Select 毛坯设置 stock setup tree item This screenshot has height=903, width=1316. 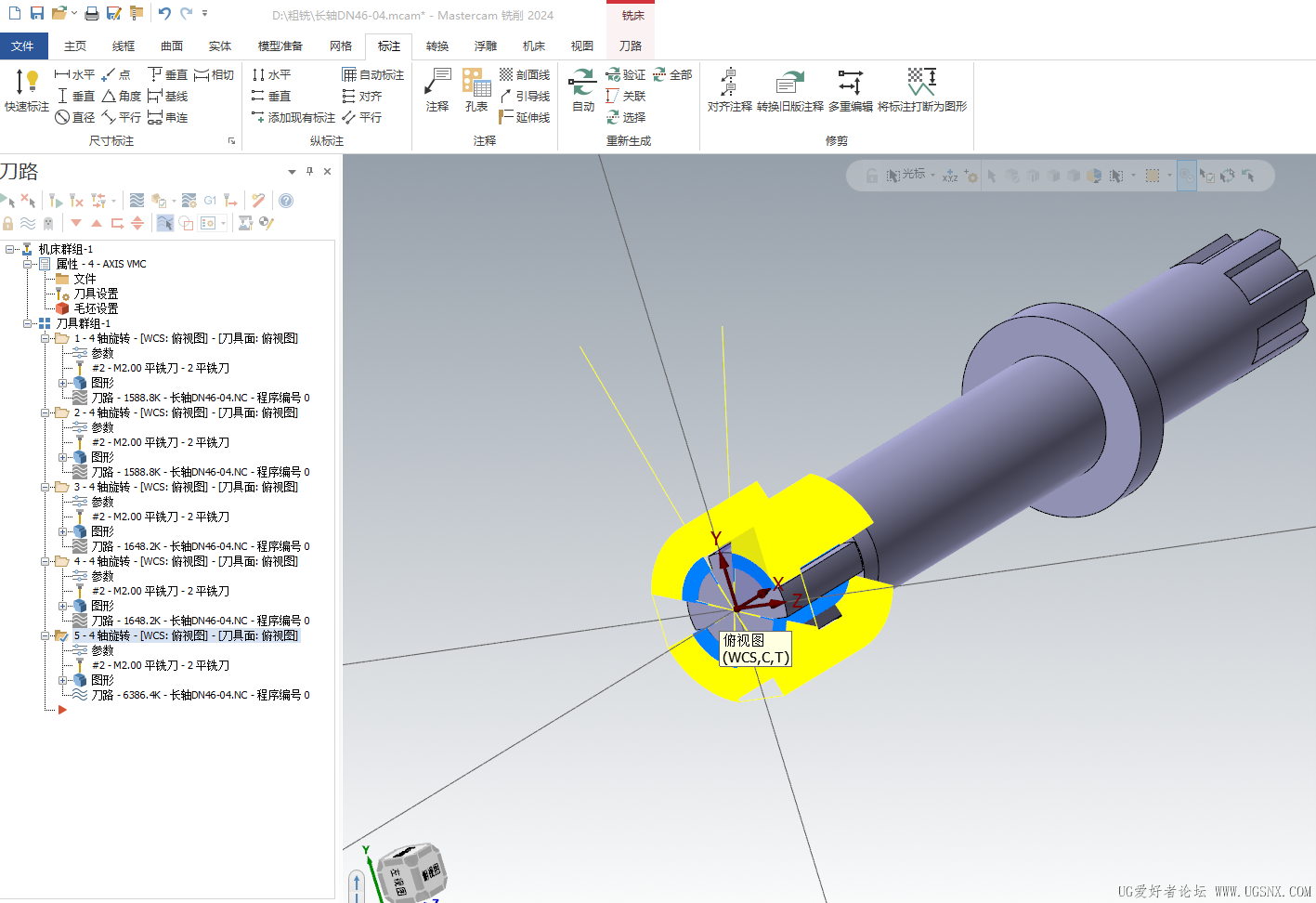96,308
